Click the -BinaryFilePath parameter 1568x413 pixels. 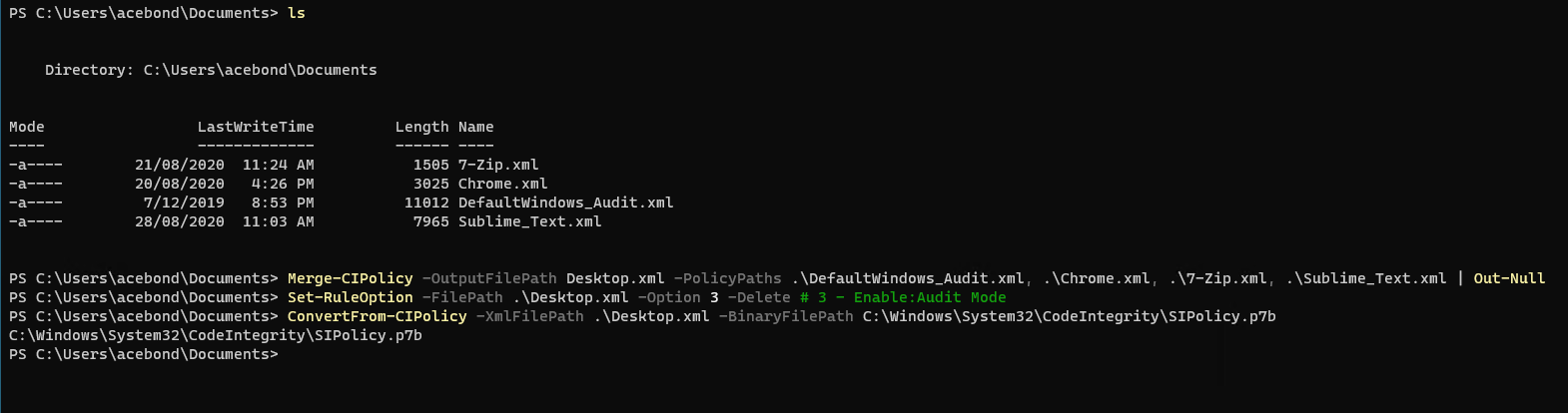[x=786, y=316]
